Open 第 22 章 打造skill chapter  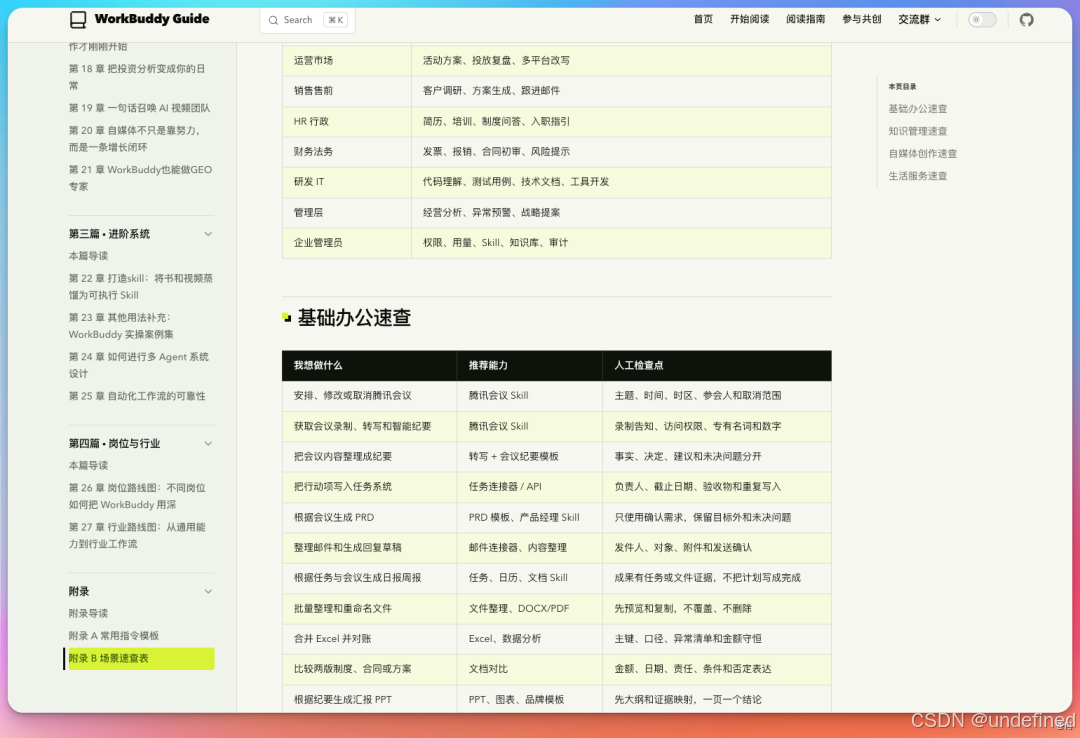[141, 287]
